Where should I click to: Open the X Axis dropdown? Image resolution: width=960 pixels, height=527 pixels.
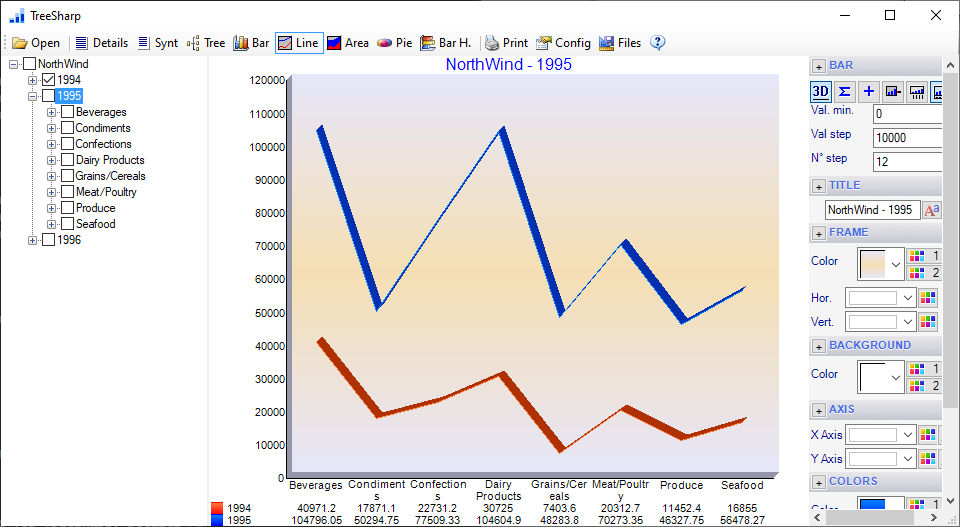tap(880, 435)
